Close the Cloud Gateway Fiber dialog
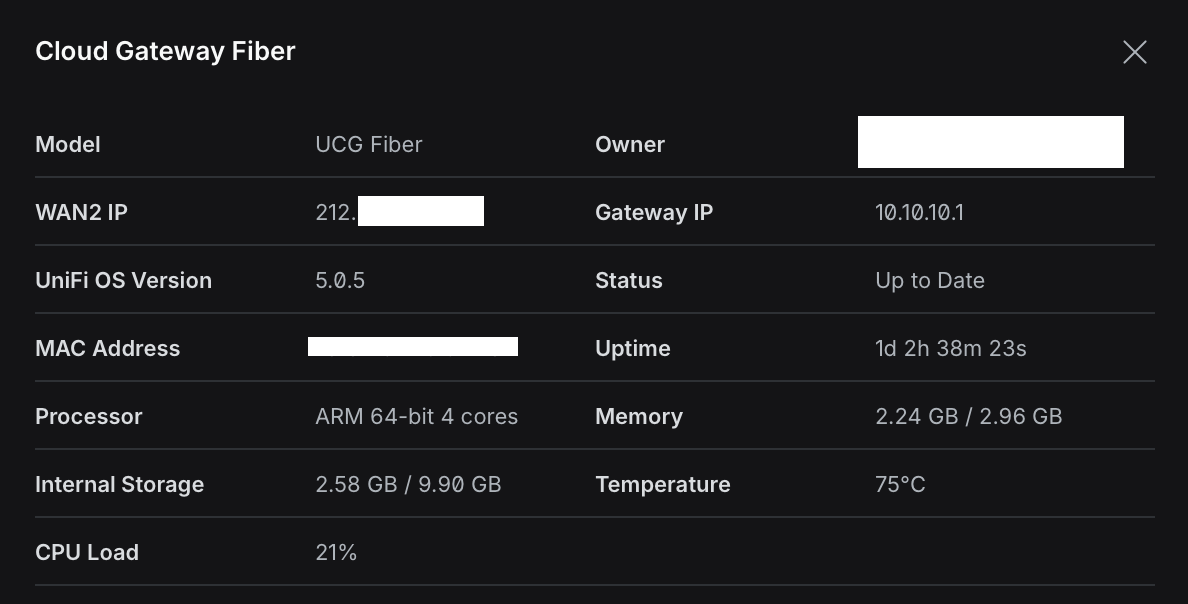 1134,52
